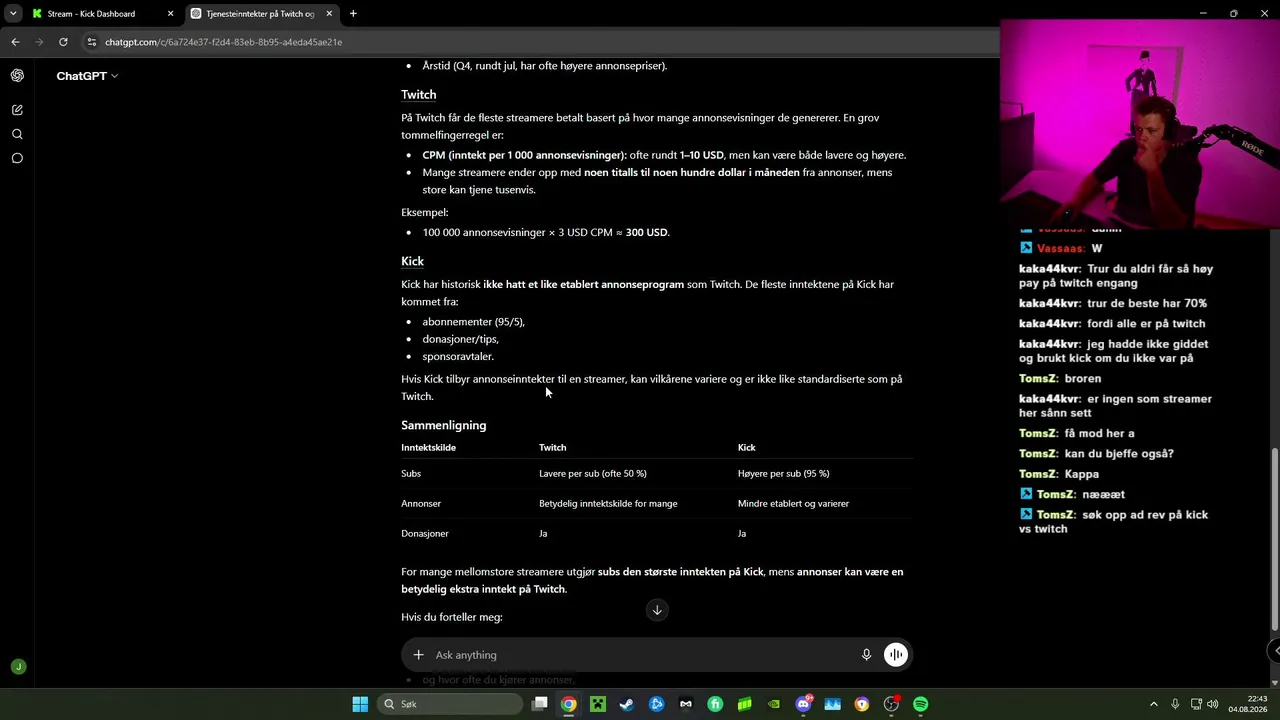Image resolution: width=1280 pixels, height=720 pixels.
Task: Click the microphone dictate icon in the prompt box
Action: pos(867,655)
